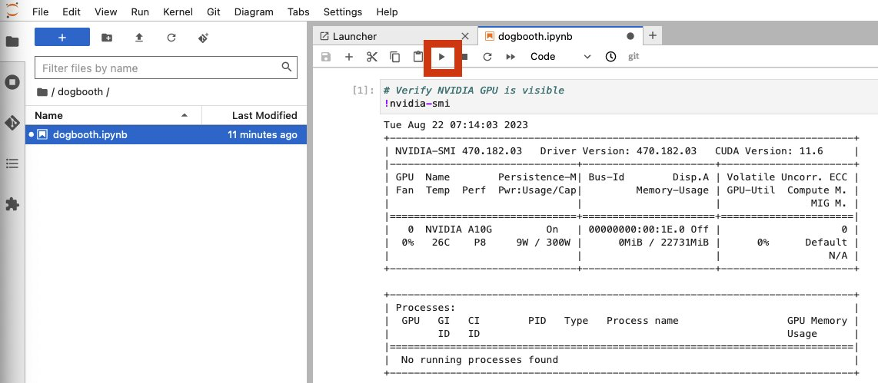This screenshot has height=383, width=879.
Task: Click the 'Tue Aug 22 07:14:03 2023' timestamp
Action: [456, 124]
